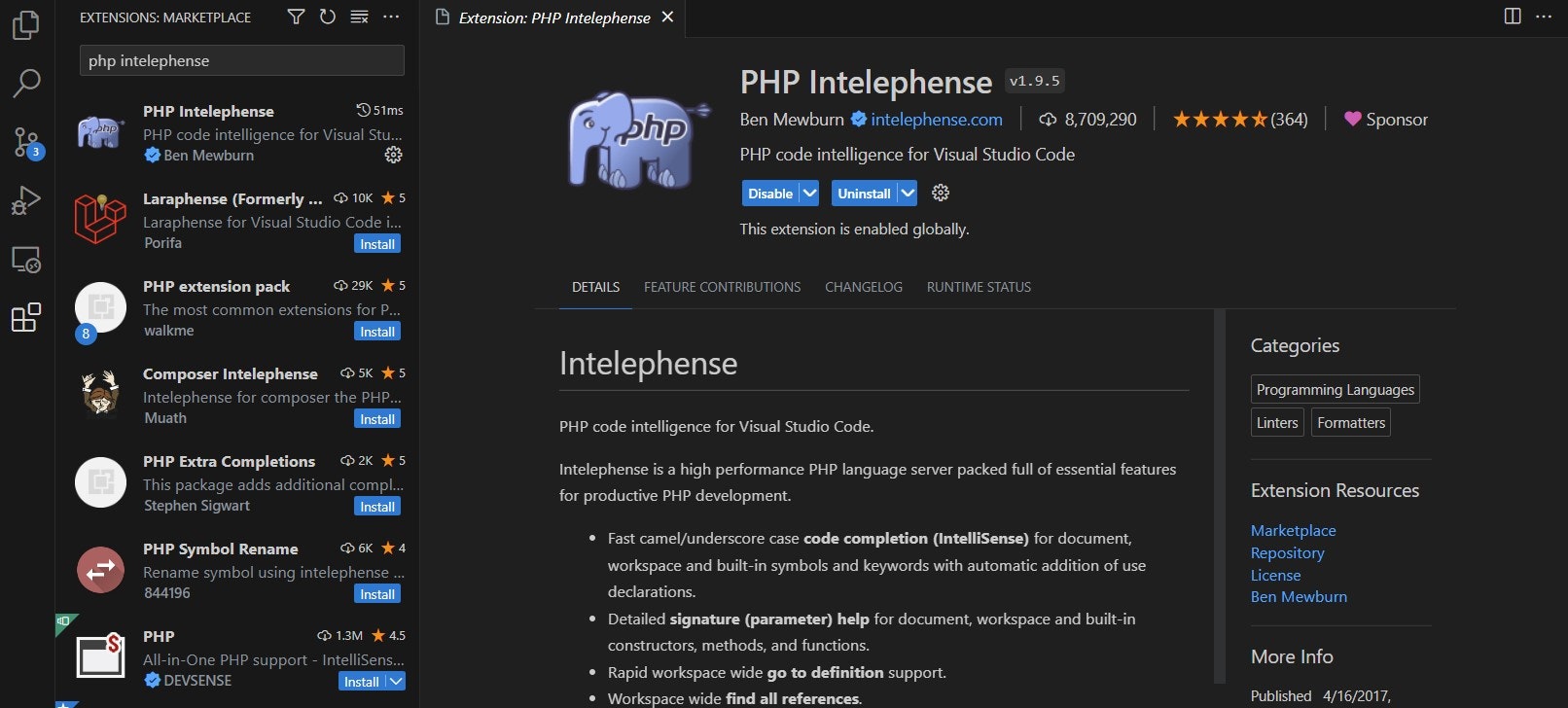Screen dimensions: 1568x708
Task: Open Source Control view with 3 badge
Action: (26, 143)
